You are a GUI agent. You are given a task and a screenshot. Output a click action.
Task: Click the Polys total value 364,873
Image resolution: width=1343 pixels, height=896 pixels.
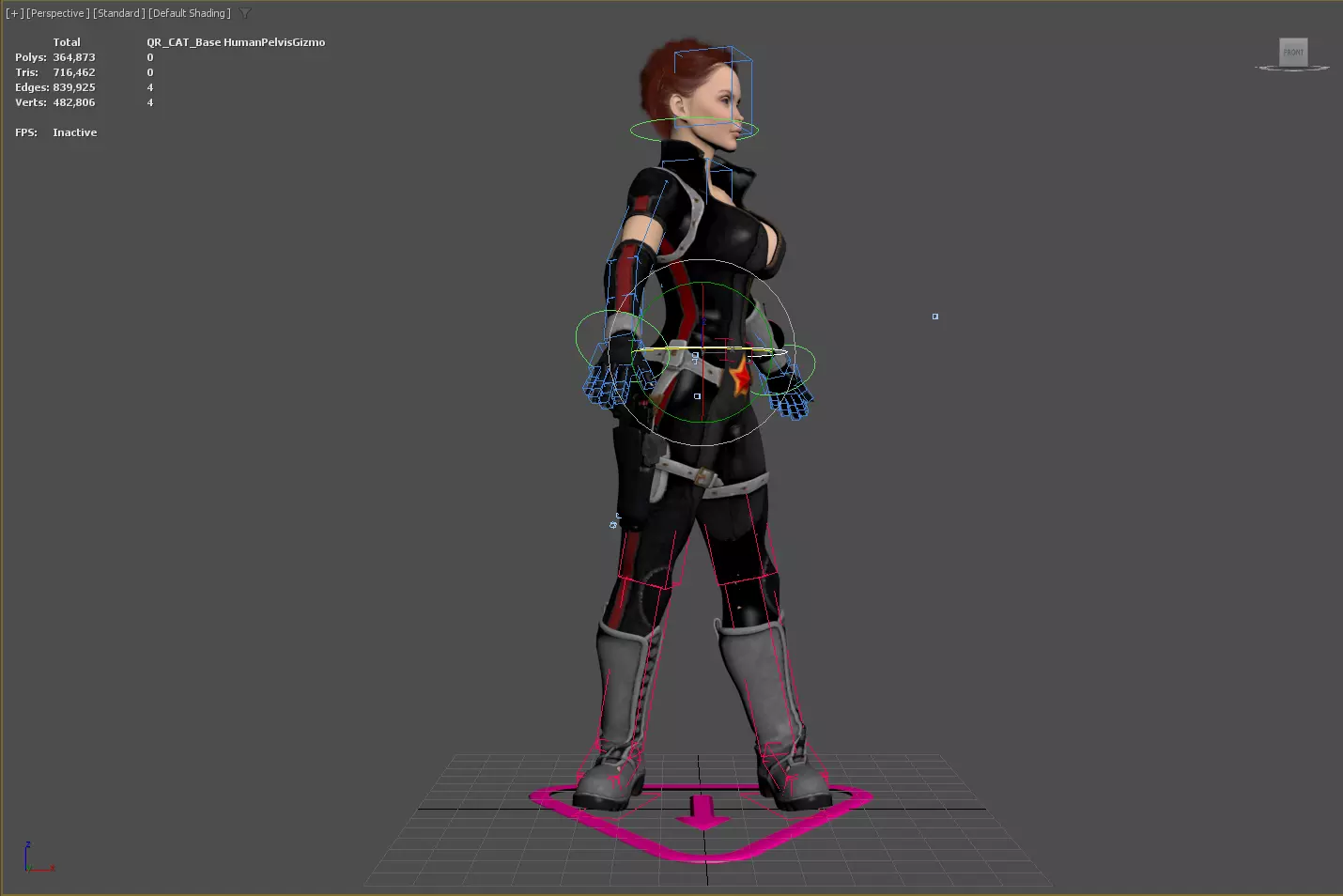pos(74,57)
